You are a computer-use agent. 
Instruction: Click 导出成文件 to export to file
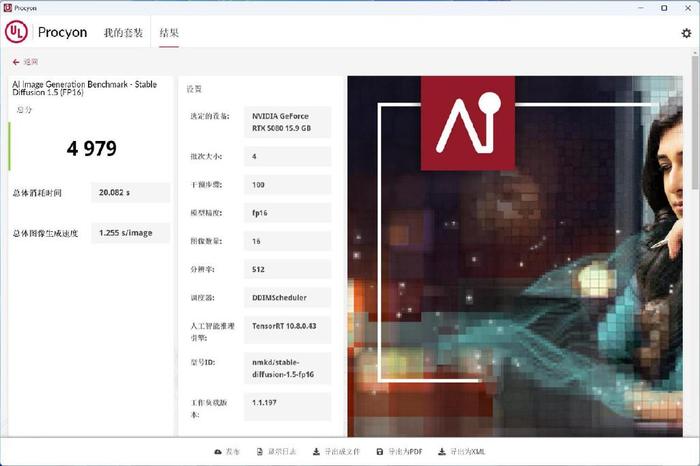pyautogui.click(x=336, y=452)
